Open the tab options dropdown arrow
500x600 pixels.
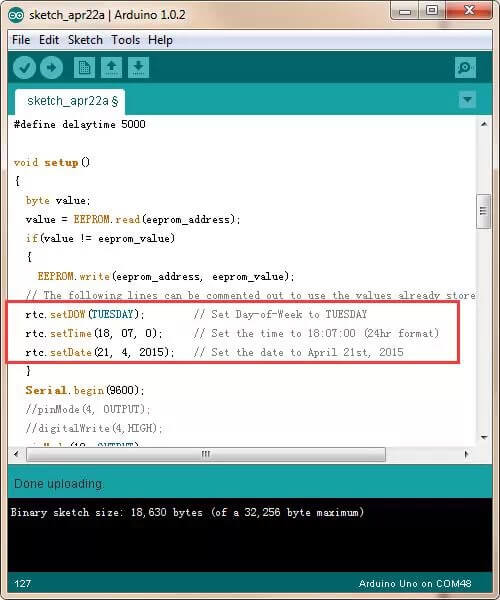(467, 99)
